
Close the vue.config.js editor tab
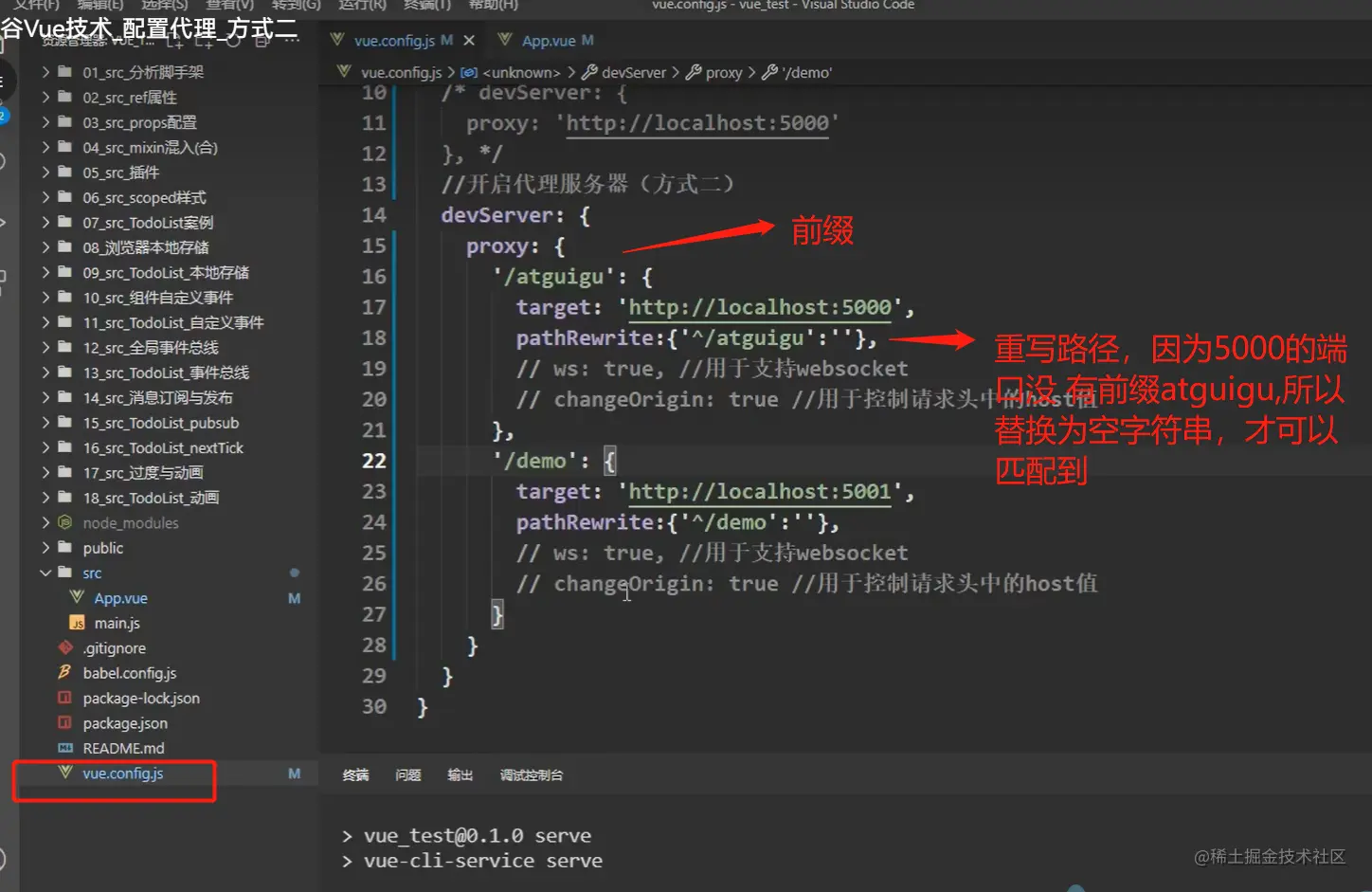469,41
